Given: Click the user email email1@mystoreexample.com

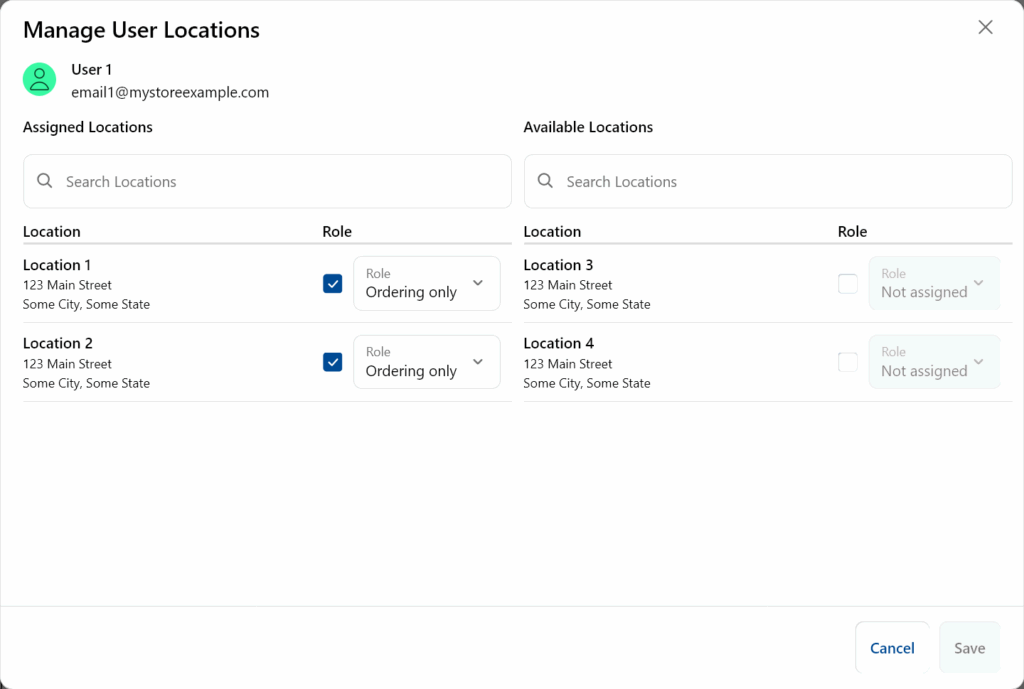Looking at the screenshot, I should (170, 92).
